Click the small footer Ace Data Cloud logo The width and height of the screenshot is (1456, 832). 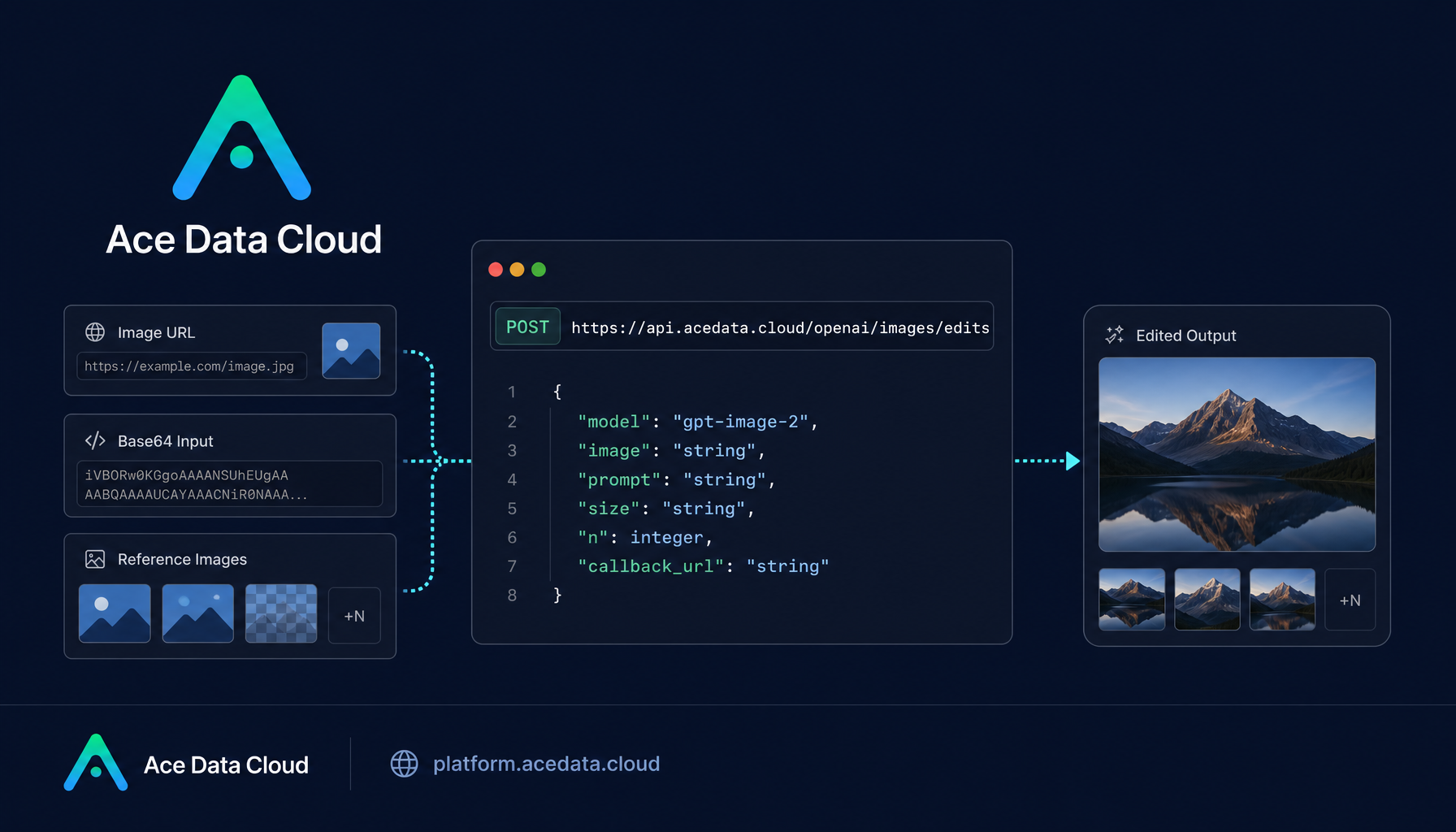(x=96, y=762)
